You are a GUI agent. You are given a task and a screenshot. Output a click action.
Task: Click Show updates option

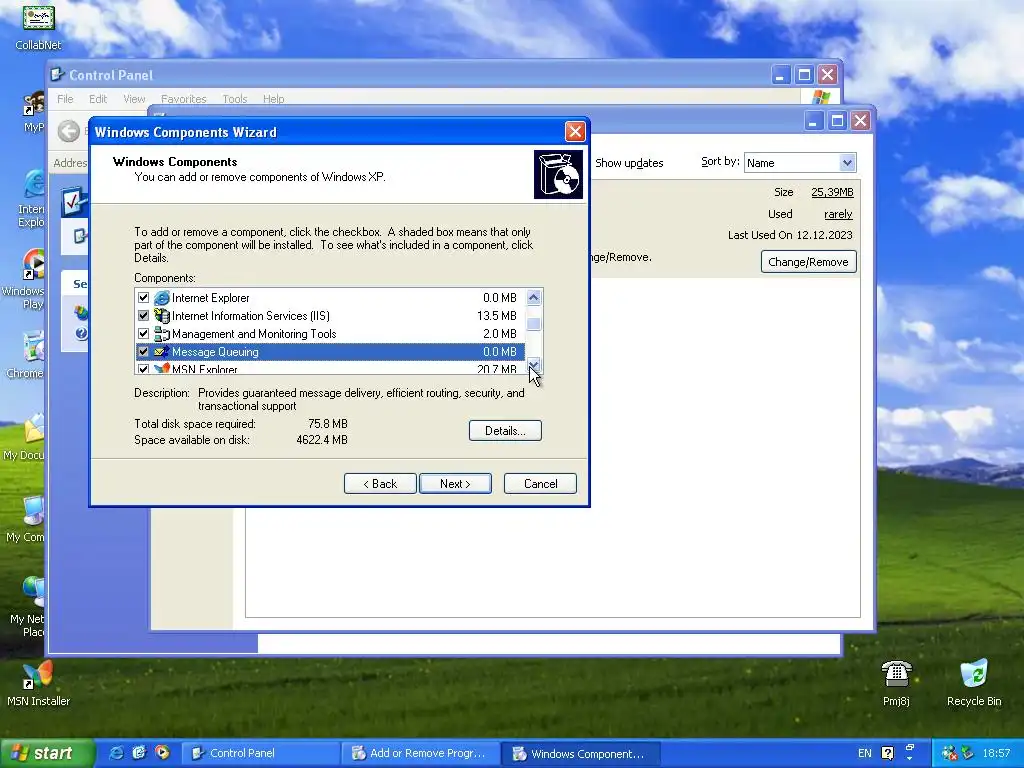tap(629, 163)
